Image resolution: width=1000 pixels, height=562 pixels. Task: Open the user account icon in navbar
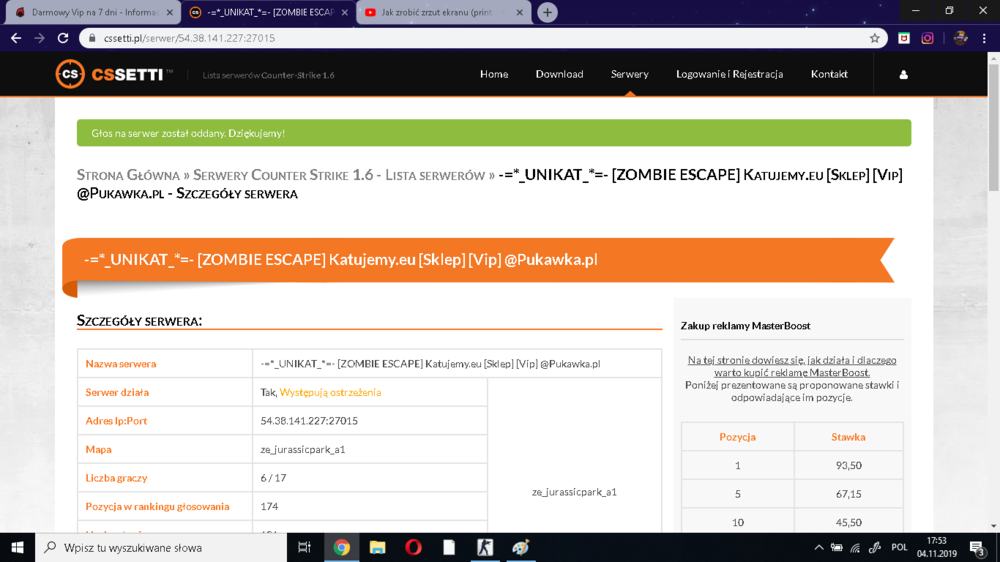click(903, 75)
